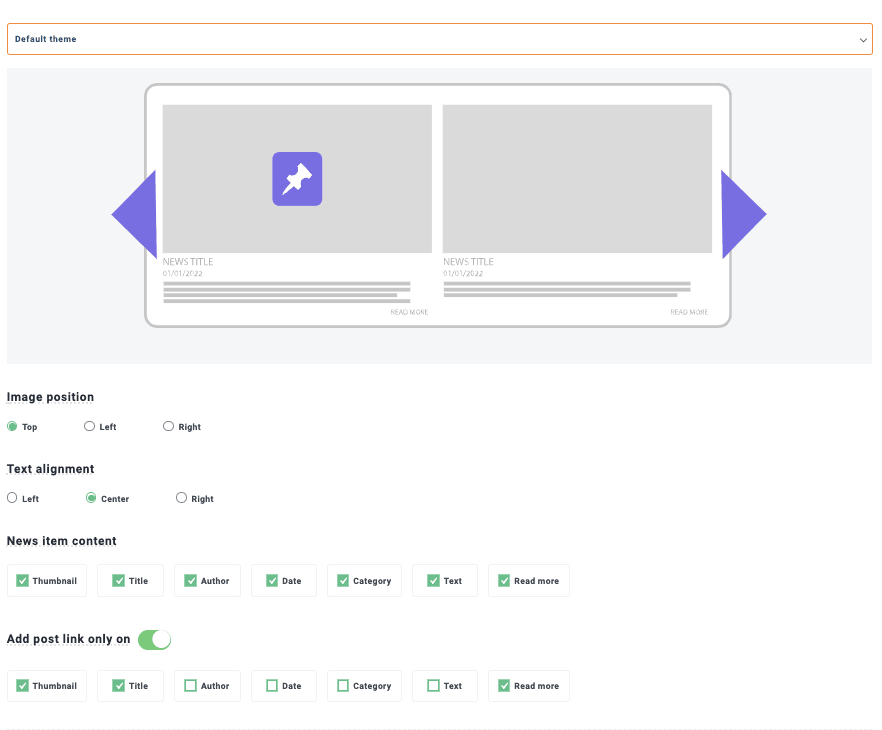The width and height of the screenshot is (882, 730).
Task: Toggle the Add post link only on switch
Action: click(x=155, y=639)
